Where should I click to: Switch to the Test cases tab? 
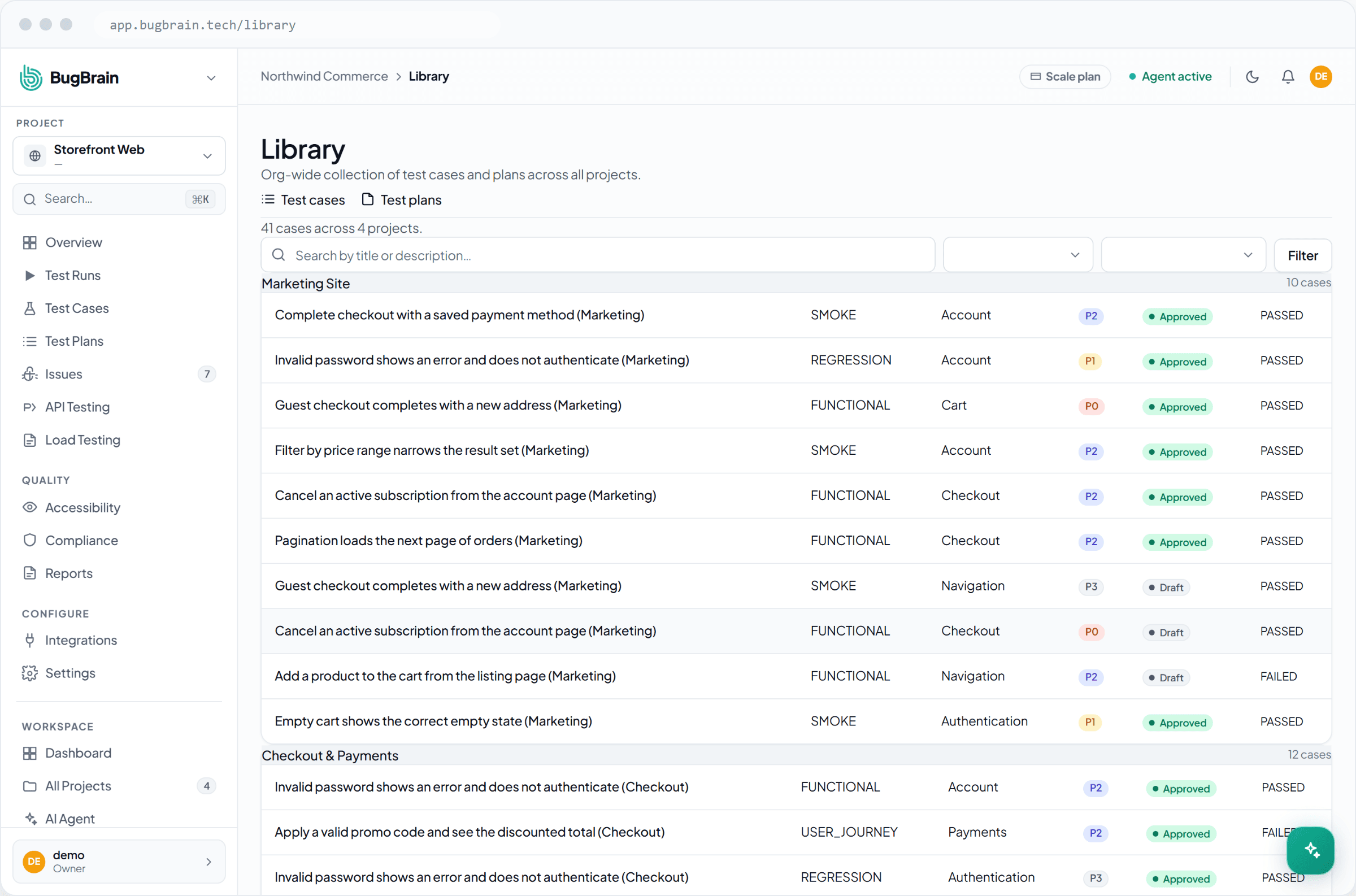click(303, 200)
